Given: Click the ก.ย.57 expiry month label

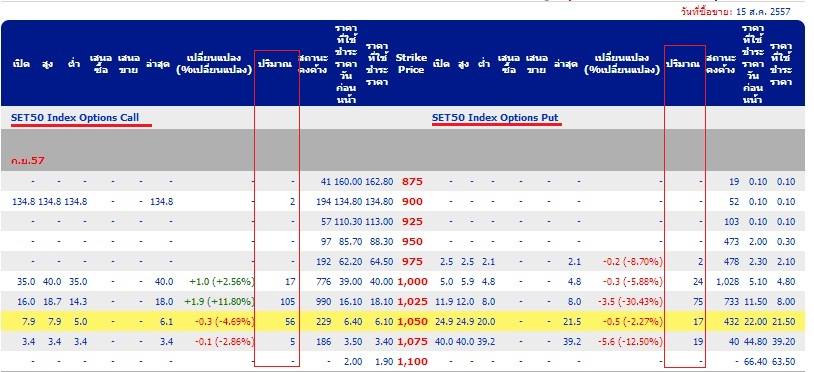Looking at the screenshot, I should 28,161.
